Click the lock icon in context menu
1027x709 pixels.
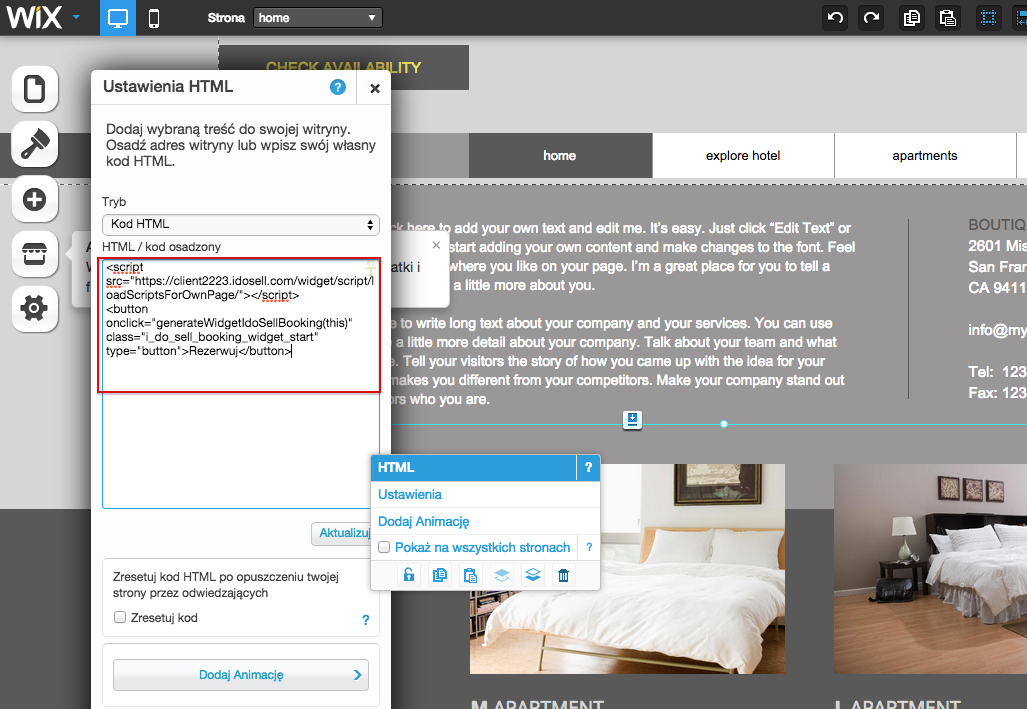point(409,575)
